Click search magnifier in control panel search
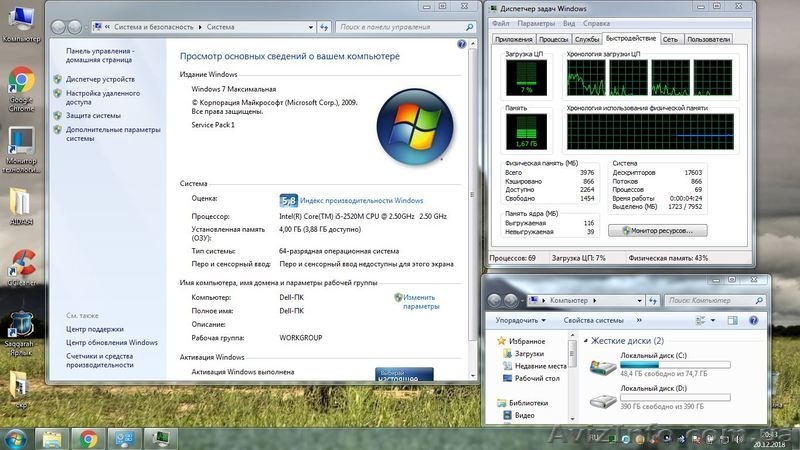Viewport: 800px width, 450px height. [x=469, y=27]
